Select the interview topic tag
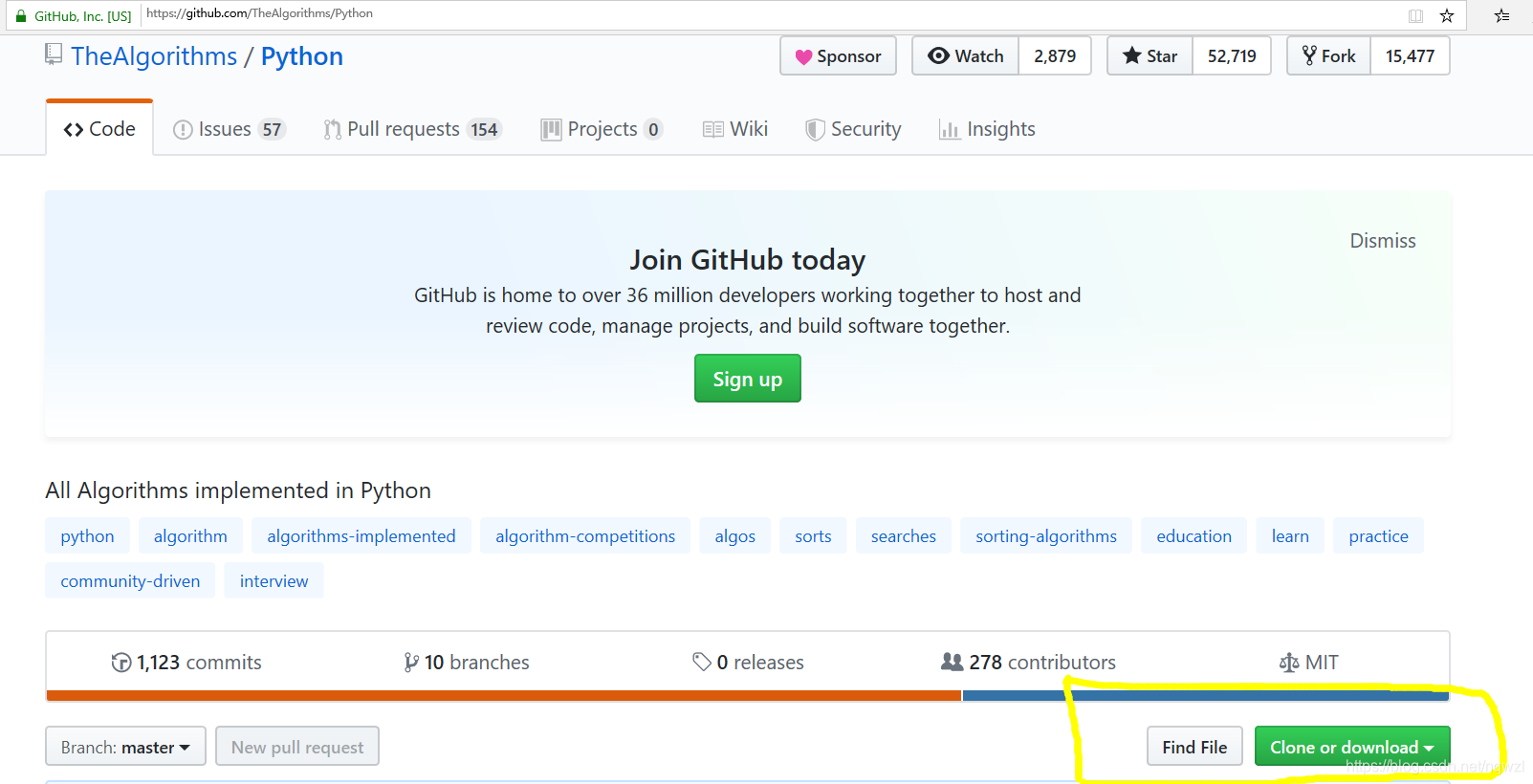 (274, 581)
